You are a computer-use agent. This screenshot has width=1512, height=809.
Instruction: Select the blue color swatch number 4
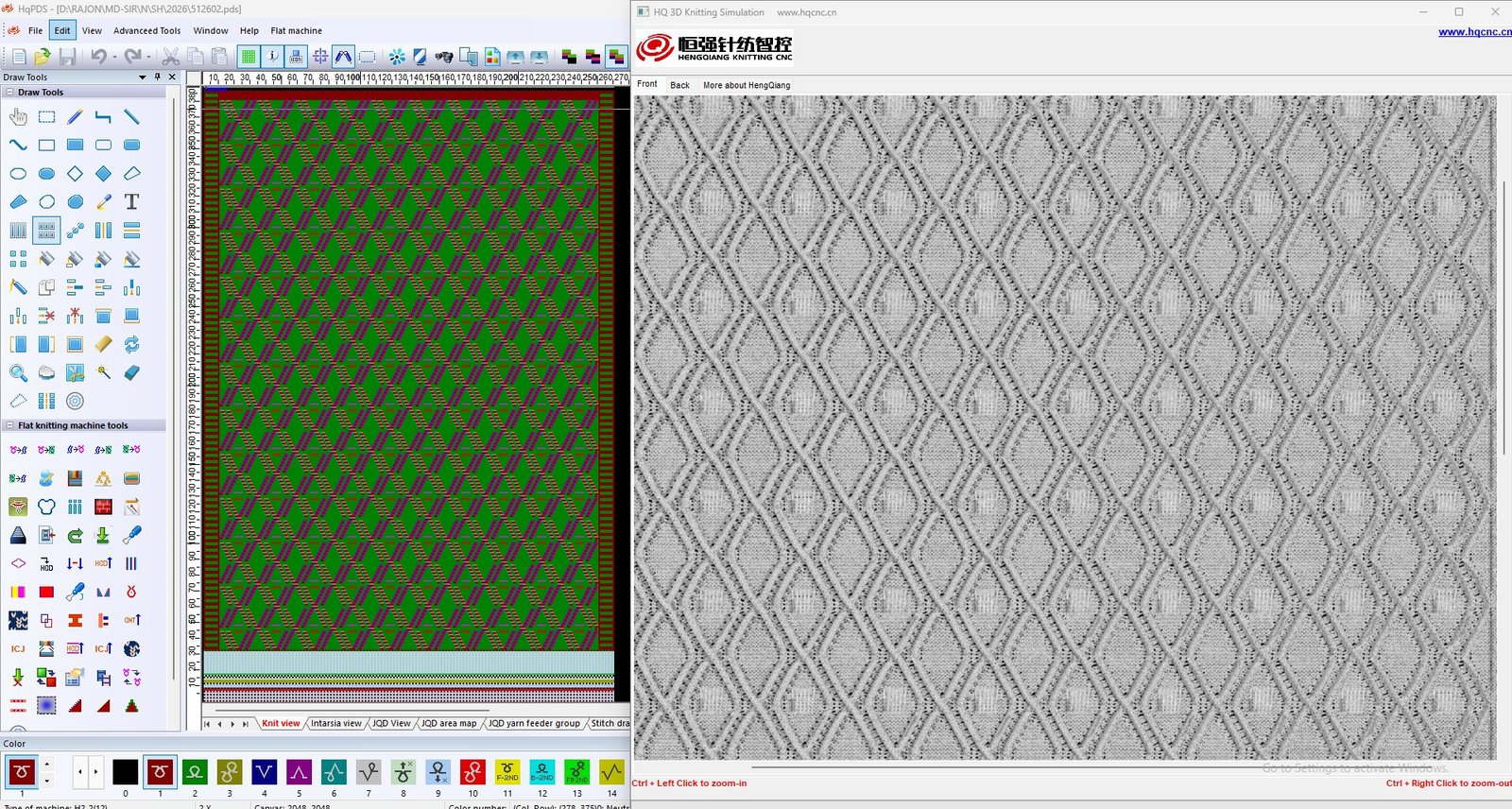point(264,772)
